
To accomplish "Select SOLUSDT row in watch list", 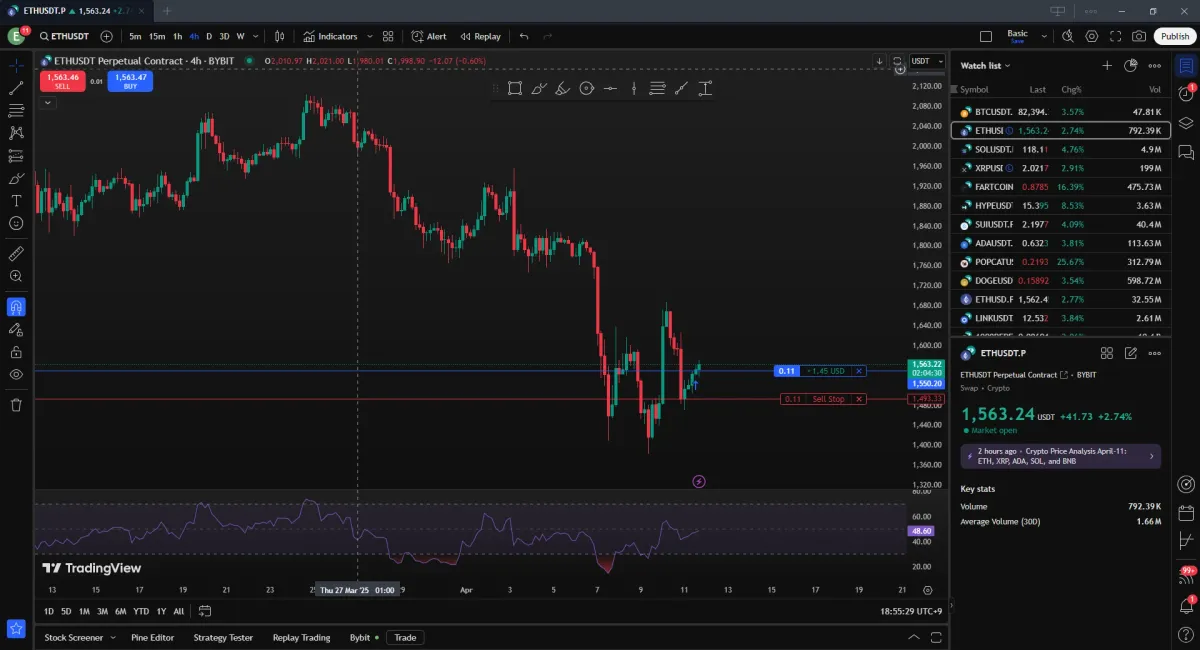I will (1060, 149).
